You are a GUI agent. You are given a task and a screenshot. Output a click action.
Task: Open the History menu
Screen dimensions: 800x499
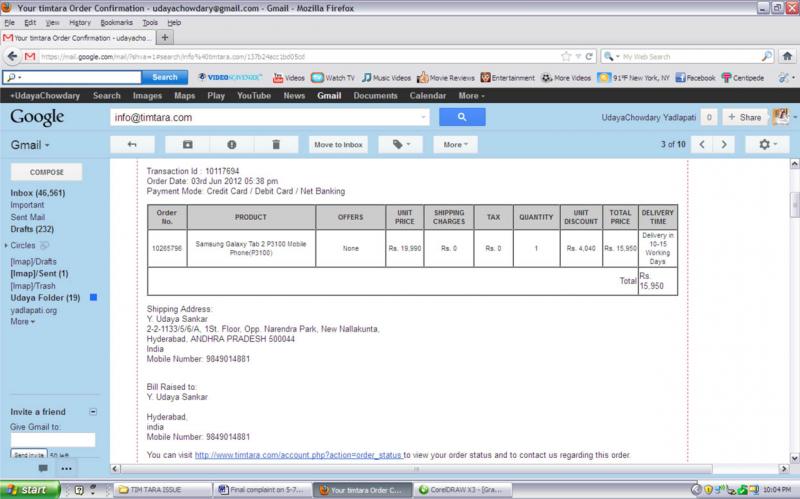pos(80,23)
